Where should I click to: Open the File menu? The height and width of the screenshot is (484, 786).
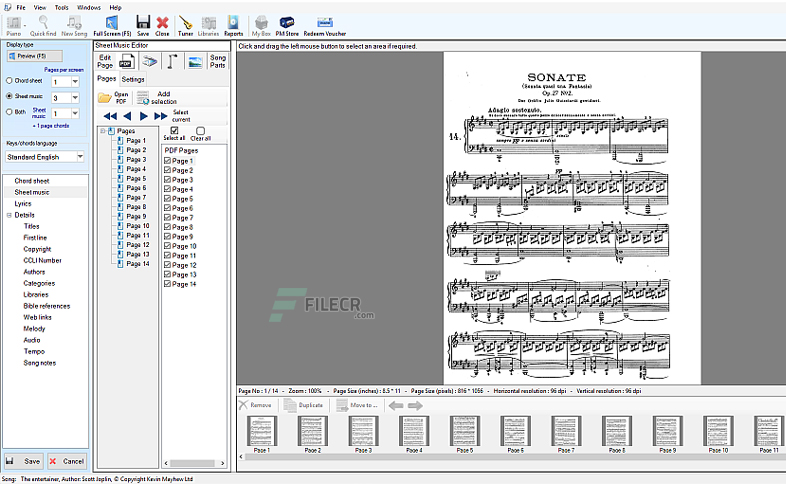[x=21, y=8]
